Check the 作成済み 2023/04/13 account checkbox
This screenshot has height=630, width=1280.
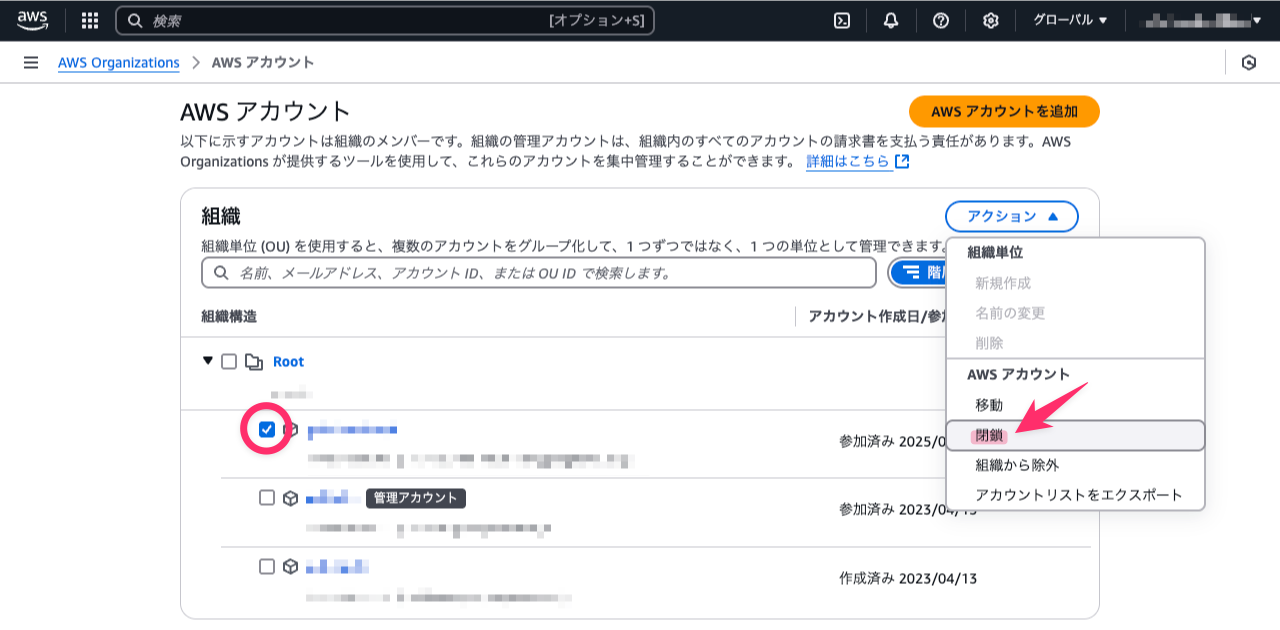pos(267,566)
